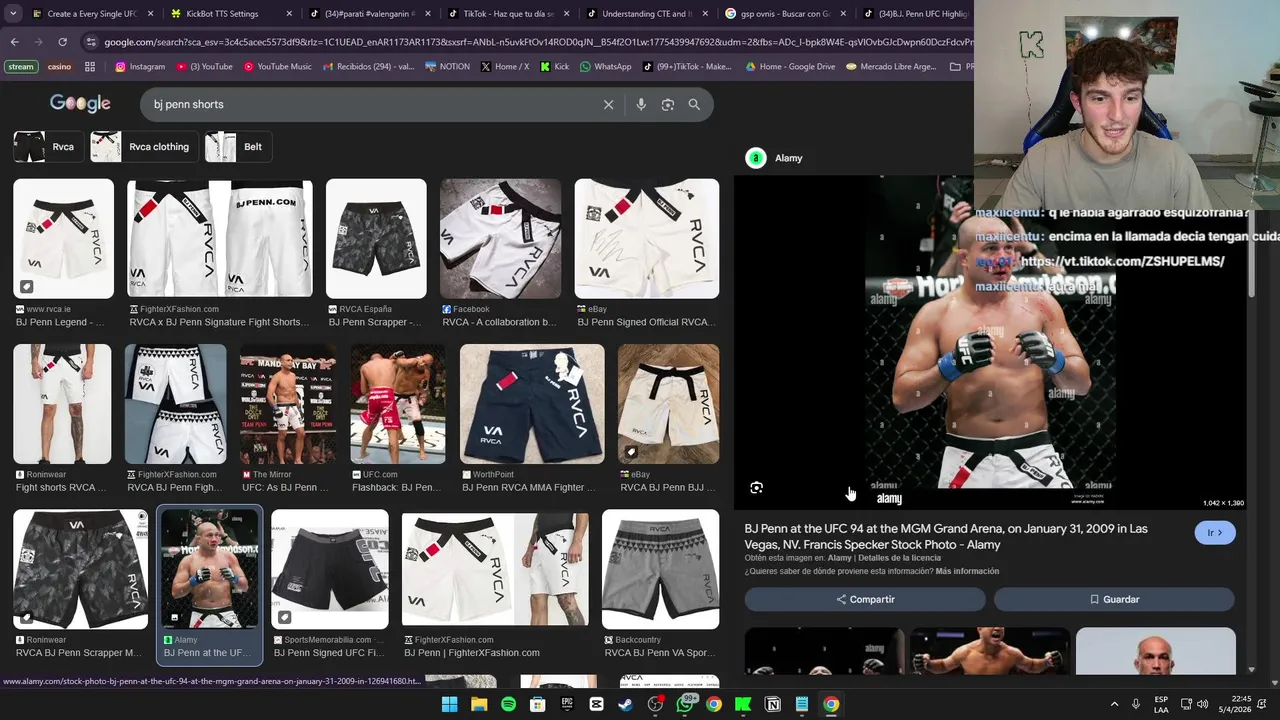The height and width of the screenshot is (720, 1280).
Task: Open Detalles de la licencia link
Action: pyautogui.click(x=899, y=558)
